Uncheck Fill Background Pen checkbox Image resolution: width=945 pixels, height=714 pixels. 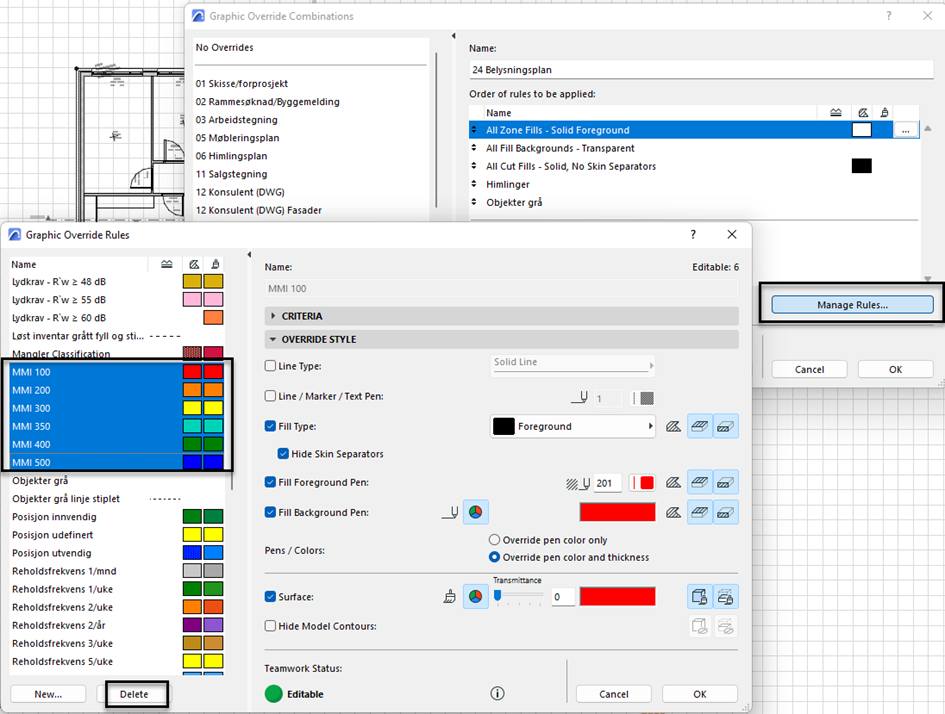pos(271,512)
